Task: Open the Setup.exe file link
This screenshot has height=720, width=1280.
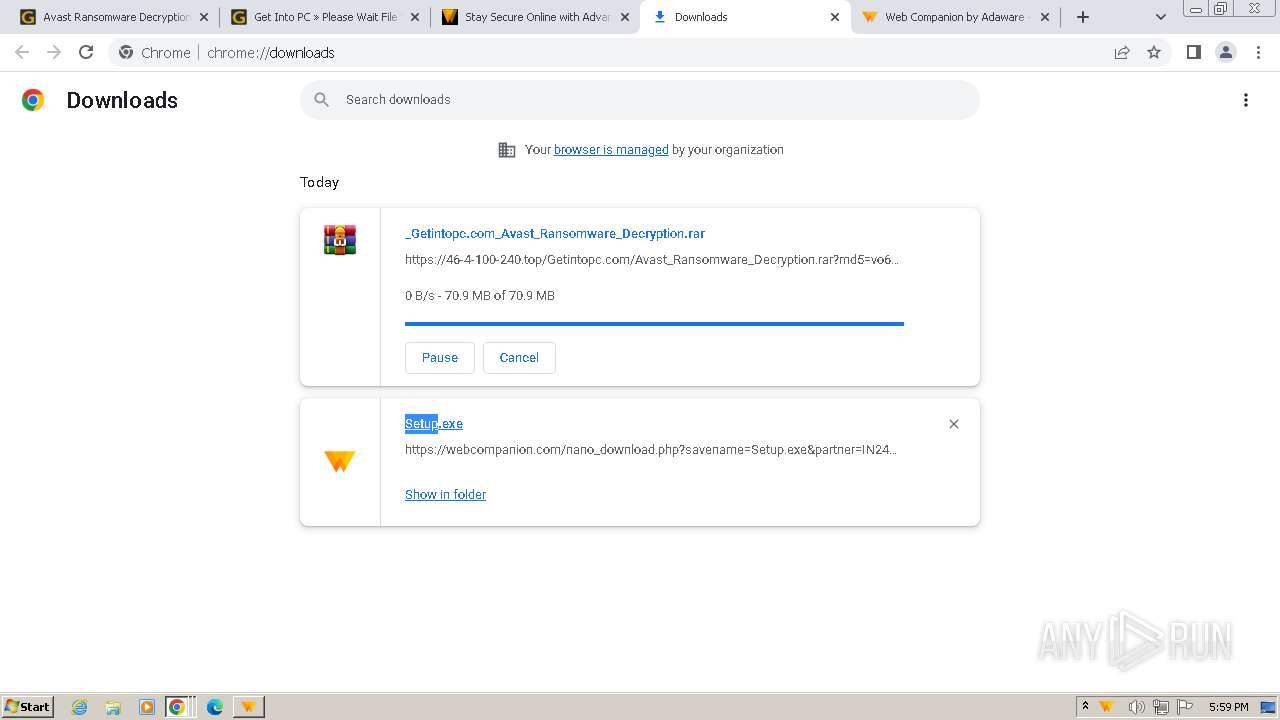Action: coord(434,424)
